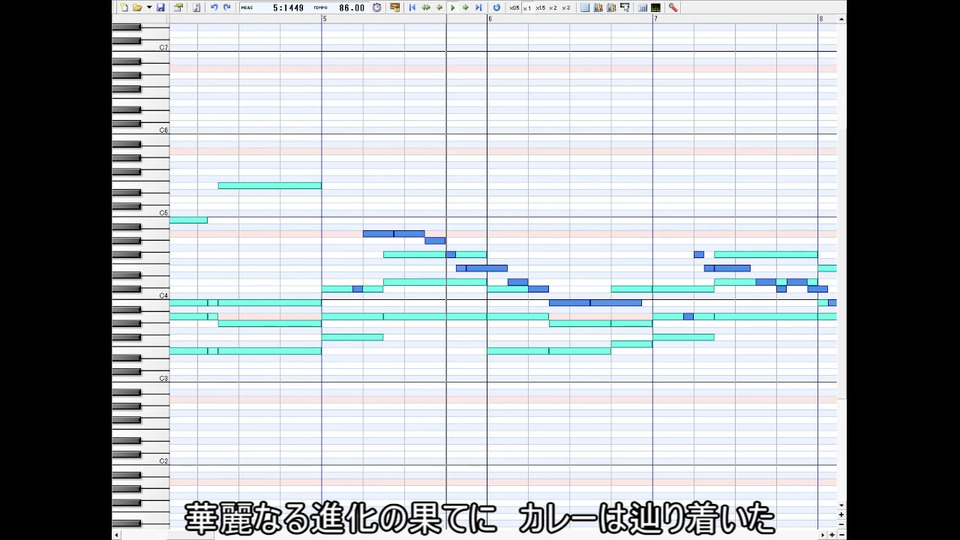Undo the last edit
This screenshot has height=540, width=960.
(x=214, y=7)
